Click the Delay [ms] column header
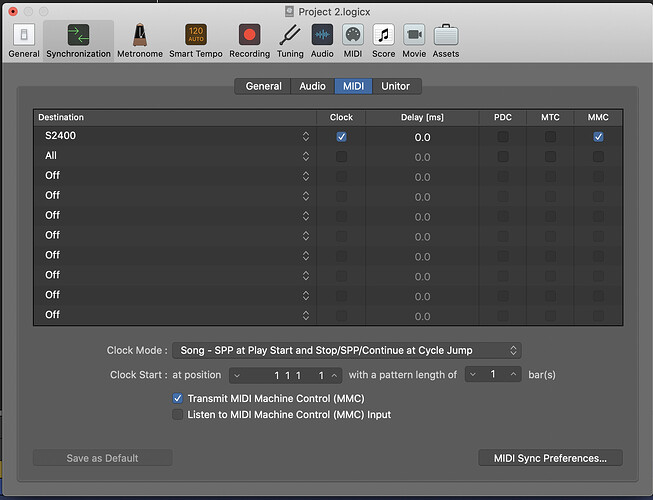 pos(422,117)
